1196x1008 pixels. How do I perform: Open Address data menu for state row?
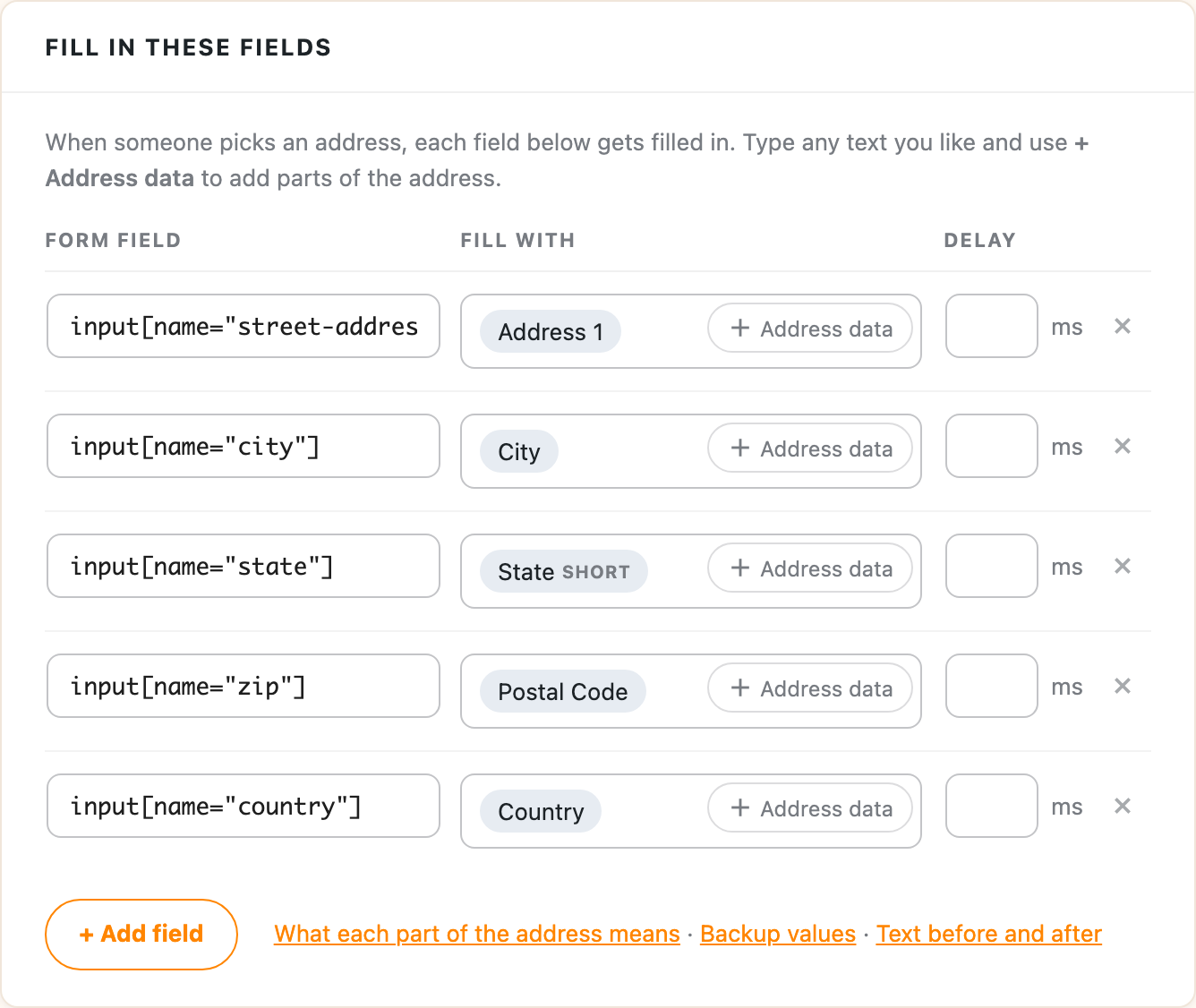click(810, 568)
